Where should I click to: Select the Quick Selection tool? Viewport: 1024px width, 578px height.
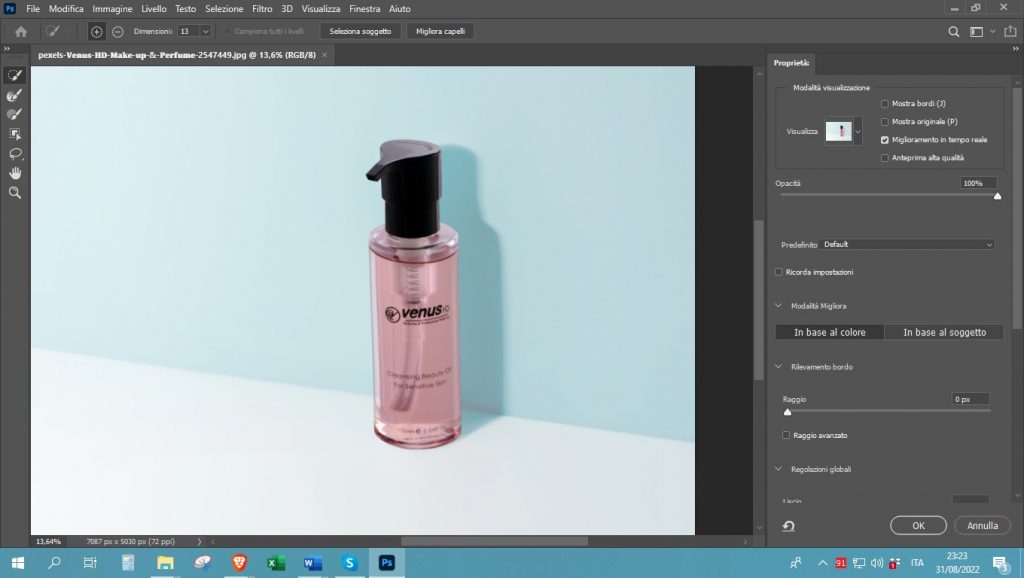[15, 76]
